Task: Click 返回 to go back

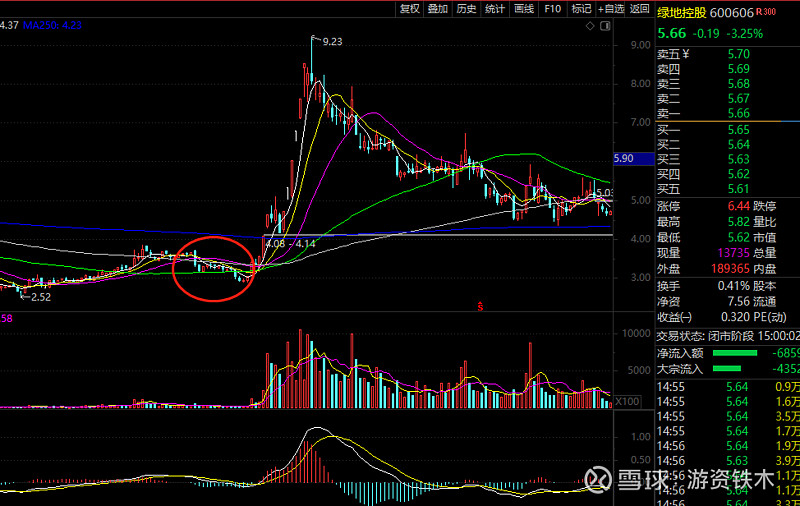Action: (x=639, y=9)
